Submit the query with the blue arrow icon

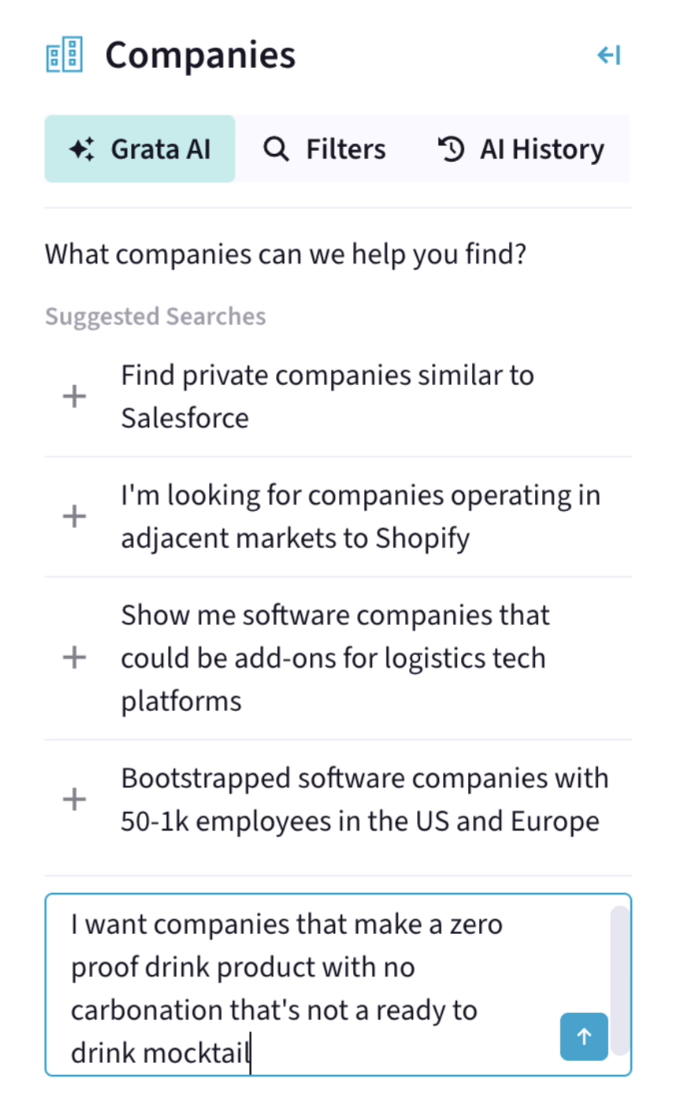[583, 1037]
